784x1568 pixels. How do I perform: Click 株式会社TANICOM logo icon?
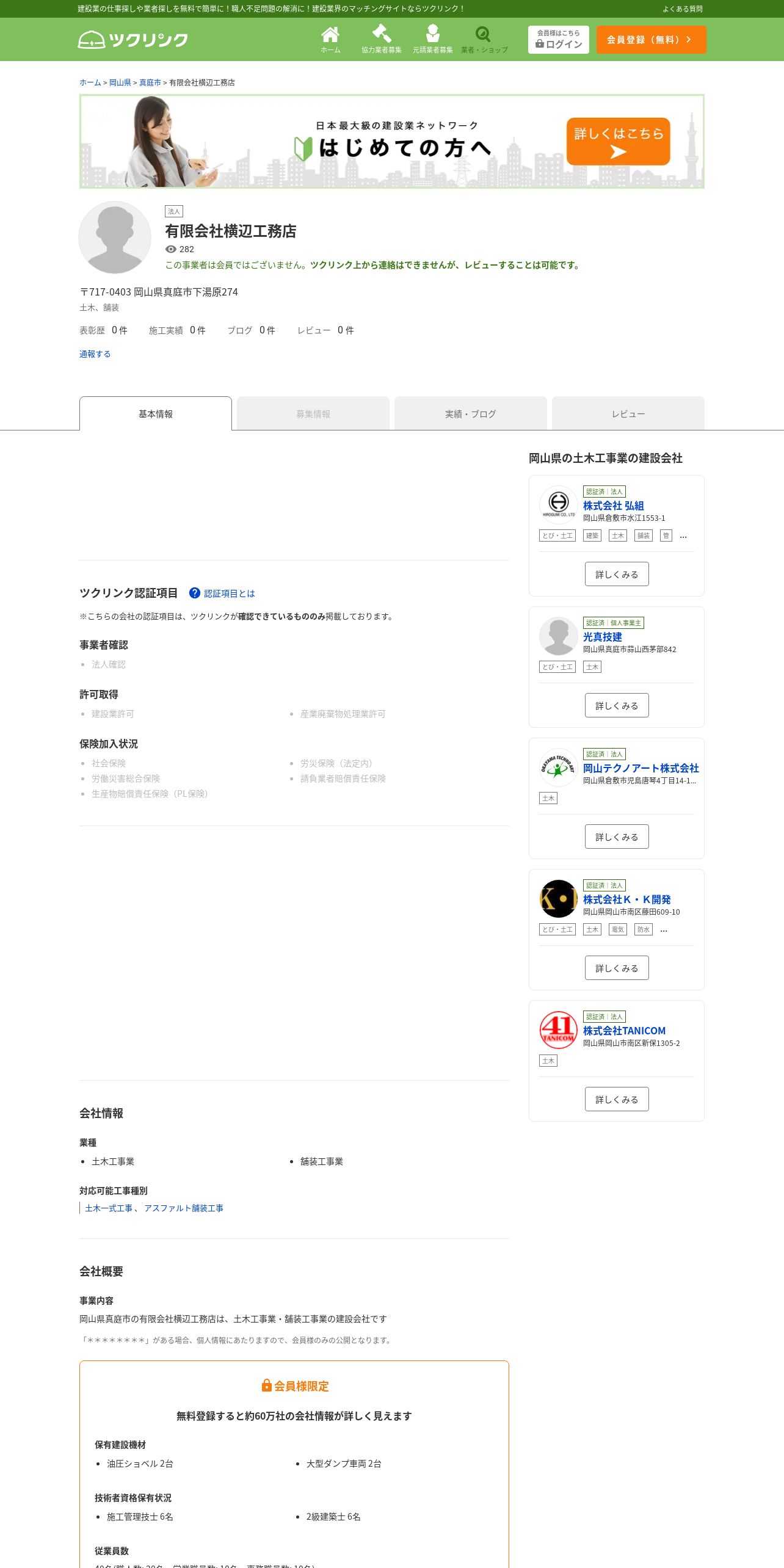click(x=559, y=1029)
